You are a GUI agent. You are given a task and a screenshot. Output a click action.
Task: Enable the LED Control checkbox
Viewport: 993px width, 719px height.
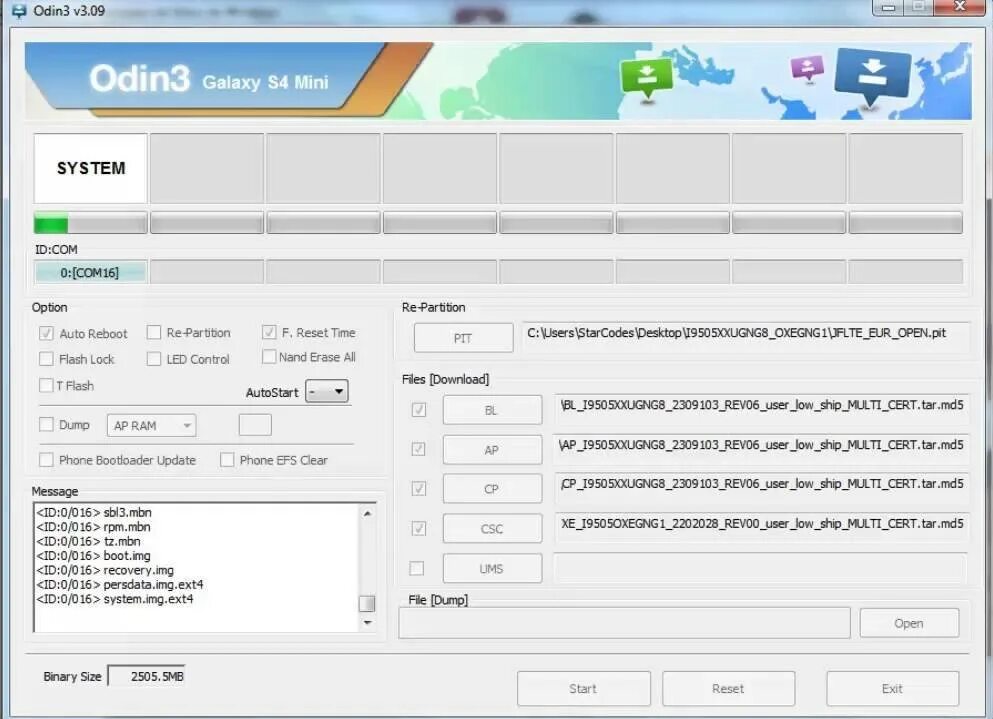click(x=153, y=359)
